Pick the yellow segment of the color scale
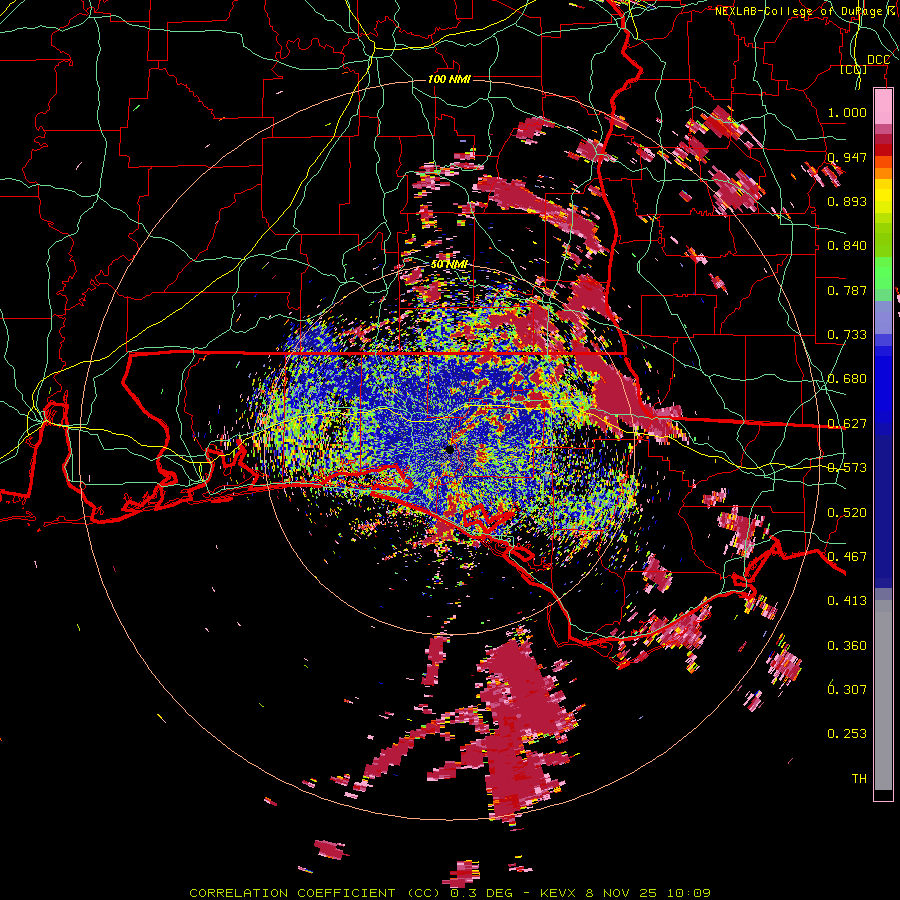This screenshot has height=900, width=900. click(x=883, y=196)
